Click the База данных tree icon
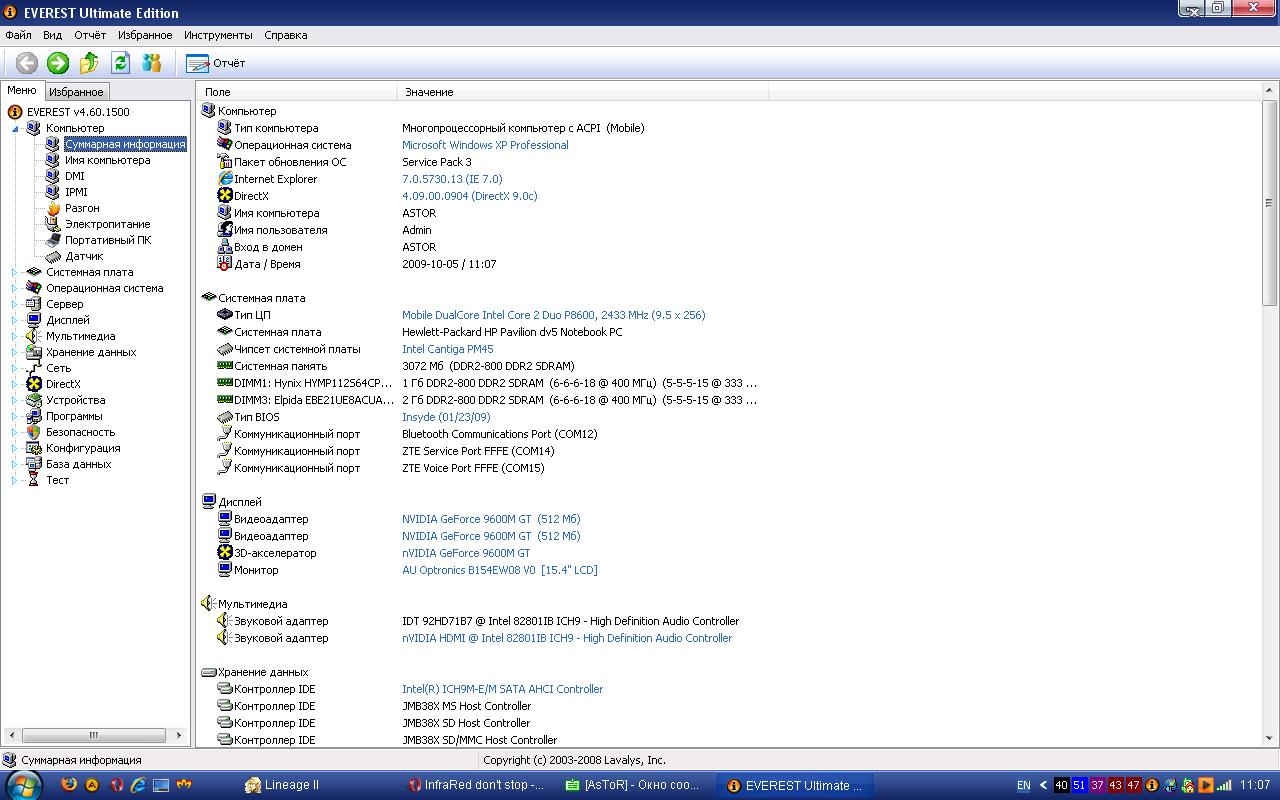Screen dimensions: 1280x800 pyautogui.click(x=34, y=464)
